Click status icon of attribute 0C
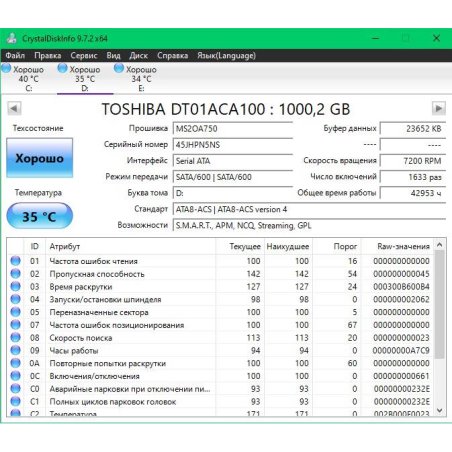 click(15, 376)
